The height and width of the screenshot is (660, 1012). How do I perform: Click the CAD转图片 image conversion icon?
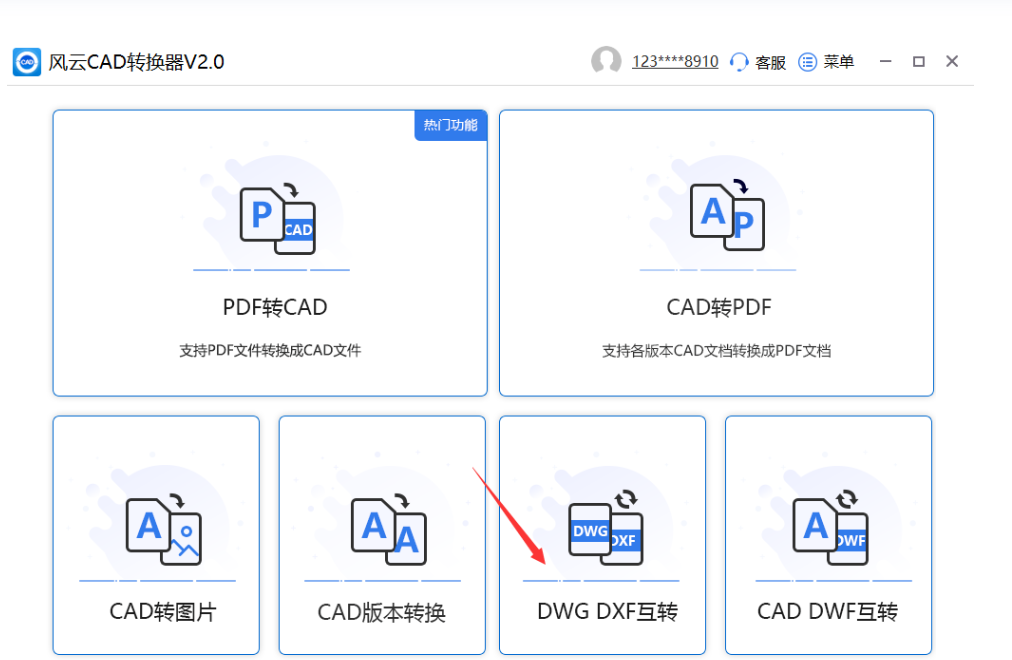[164, 528]
